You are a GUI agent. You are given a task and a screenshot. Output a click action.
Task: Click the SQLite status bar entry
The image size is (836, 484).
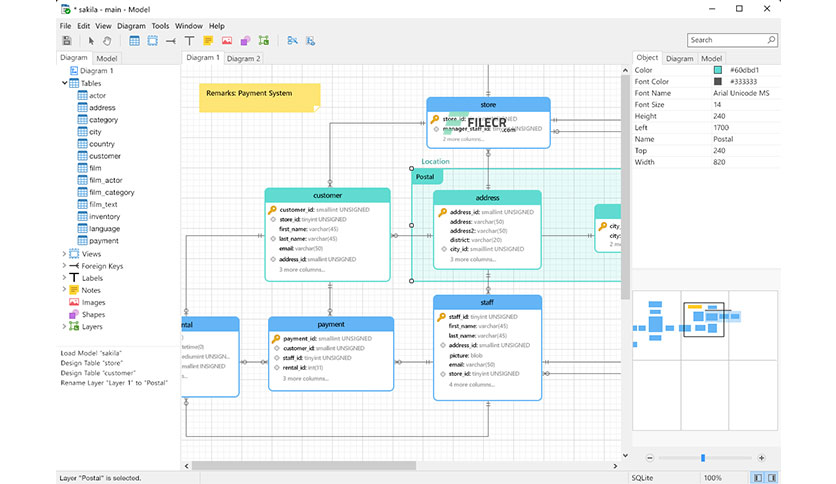(x=642, y=478)
